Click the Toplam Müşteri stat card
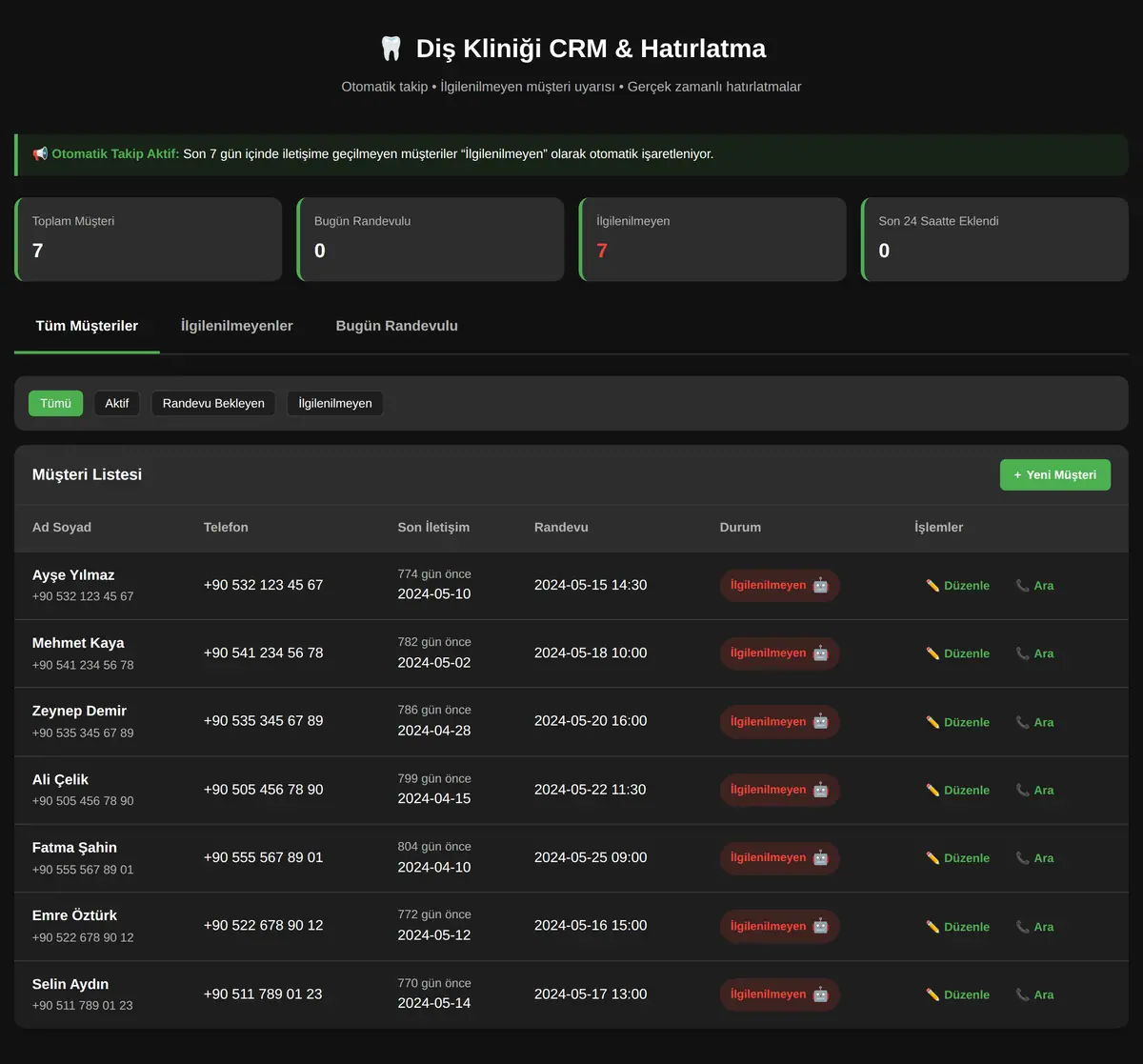 pyautogui.click(x=149, y=239)
